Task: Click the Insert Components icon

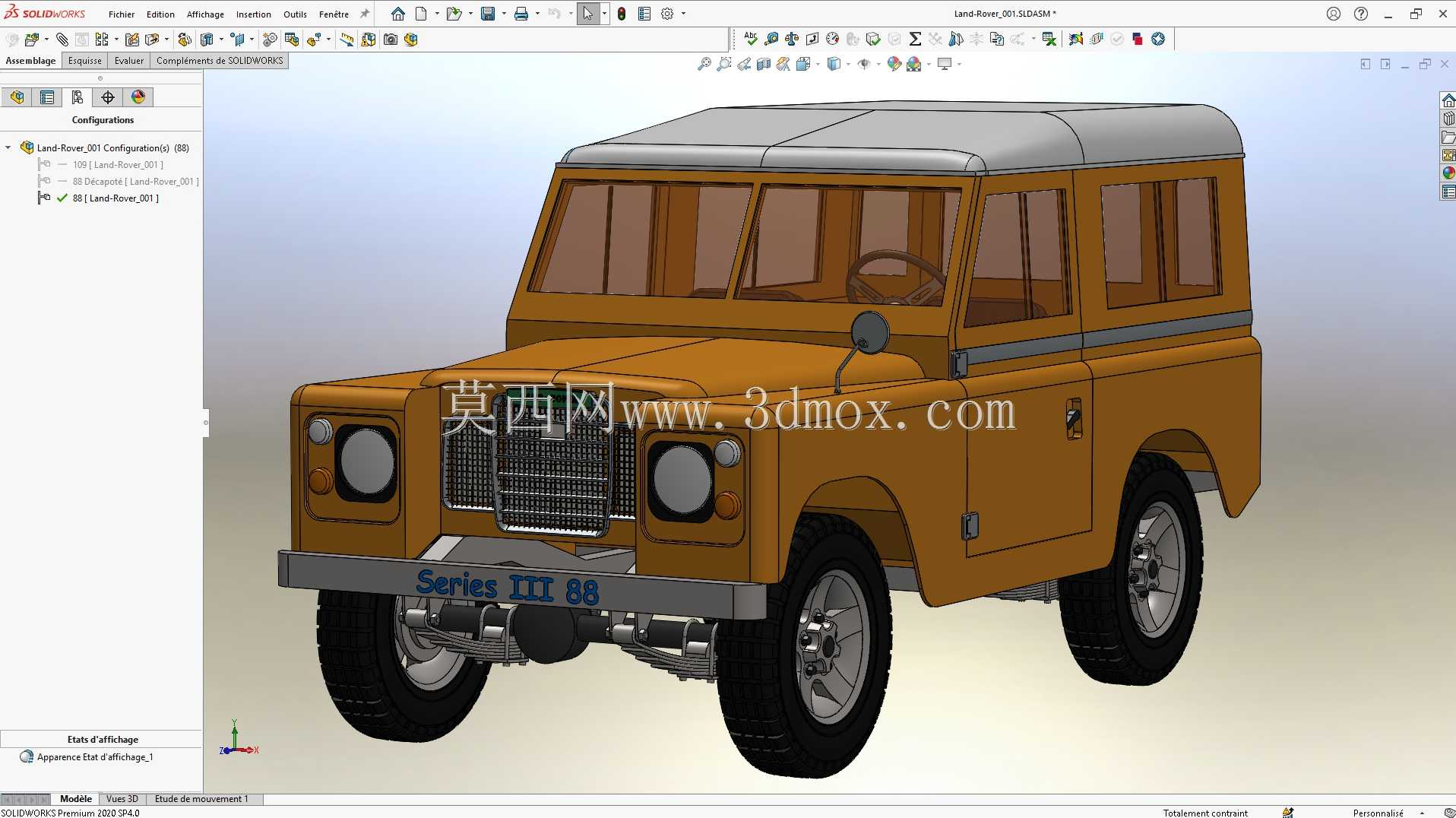Action: [x=32, y=40]
